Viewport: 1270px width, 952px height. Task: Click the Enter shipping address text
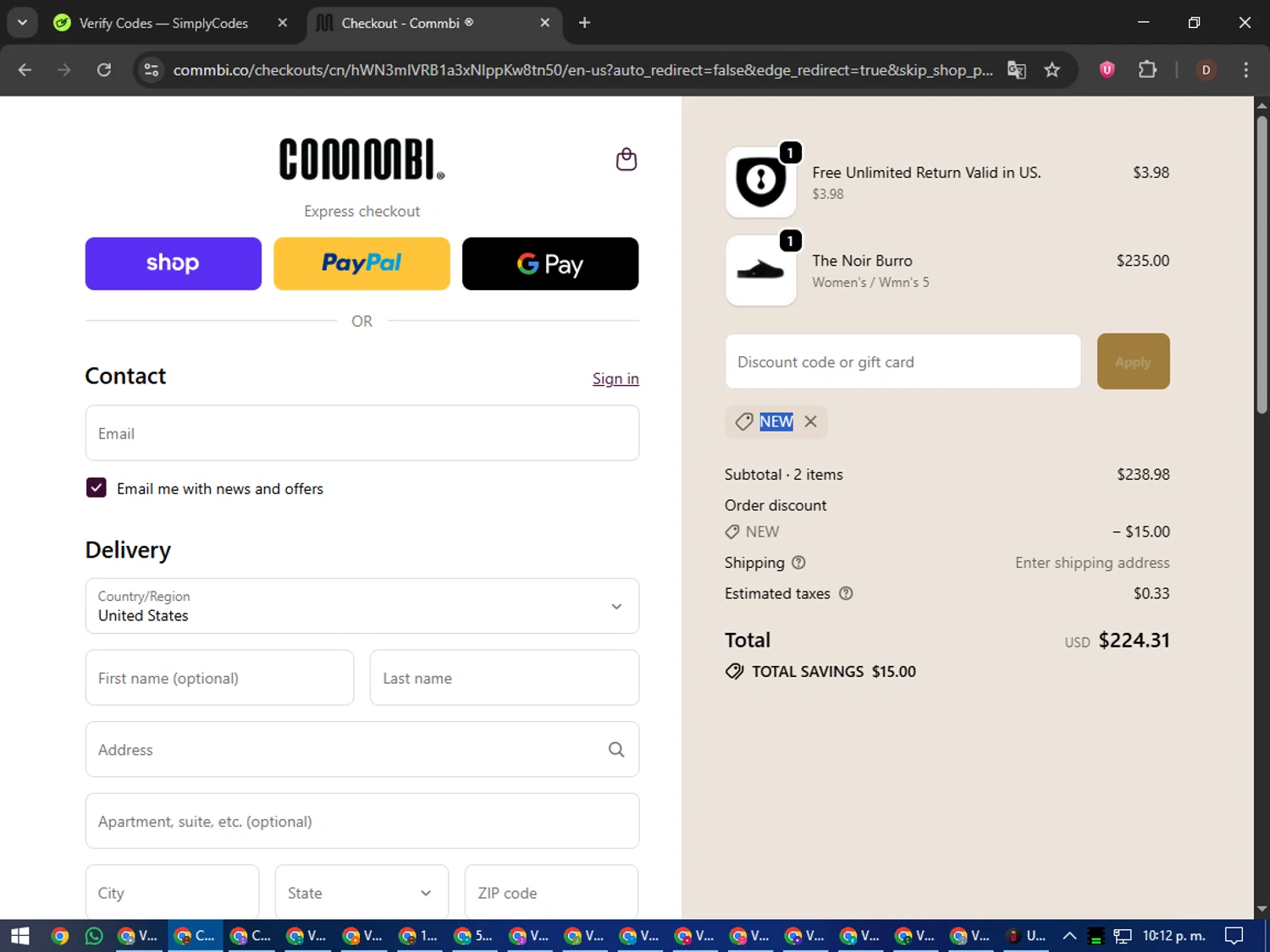pyautogui.click(x=1092, y=563)
